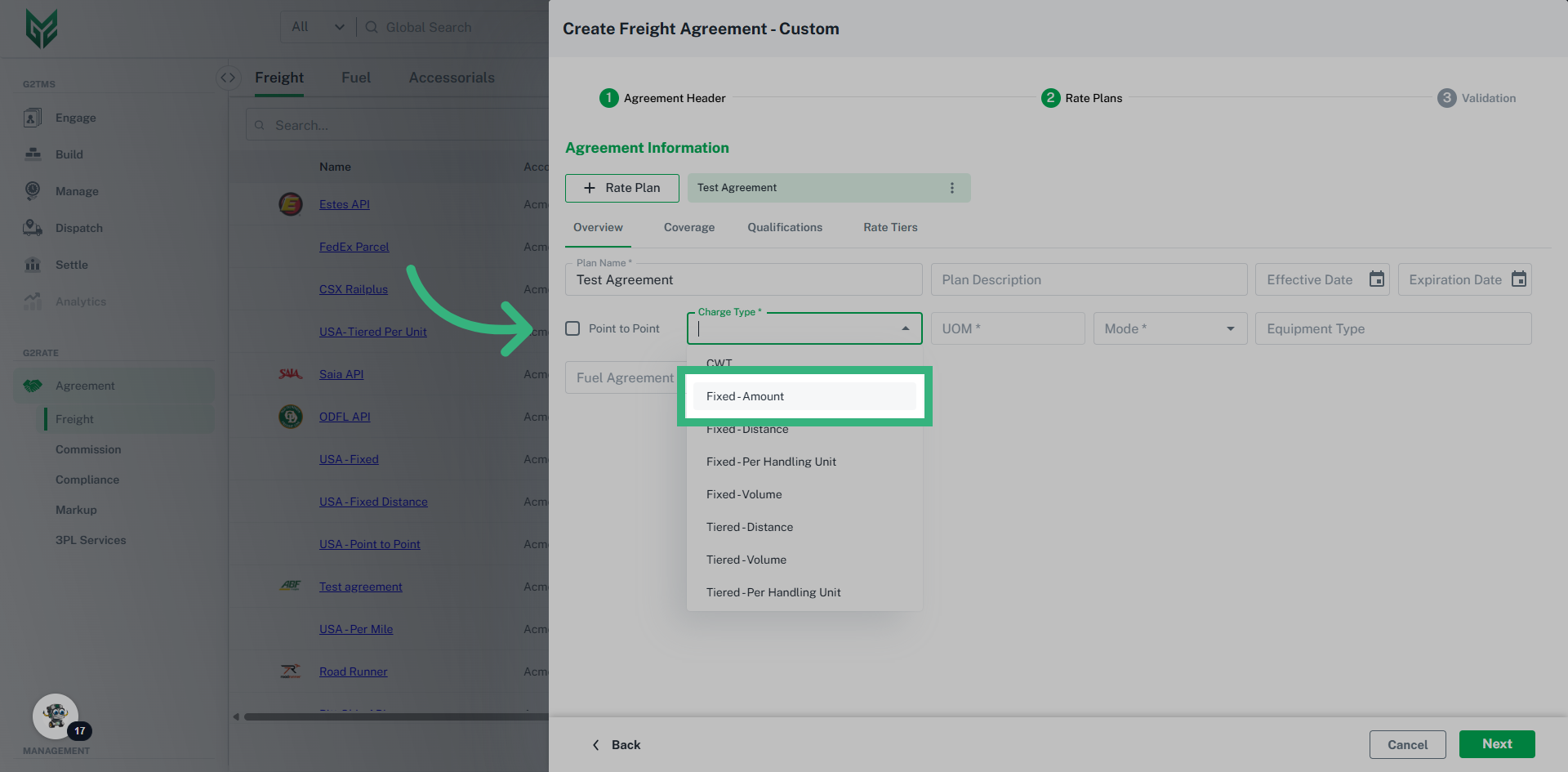Add a new Rate Plan
This screenshot has width=1568, height=772.
(621, 188)
